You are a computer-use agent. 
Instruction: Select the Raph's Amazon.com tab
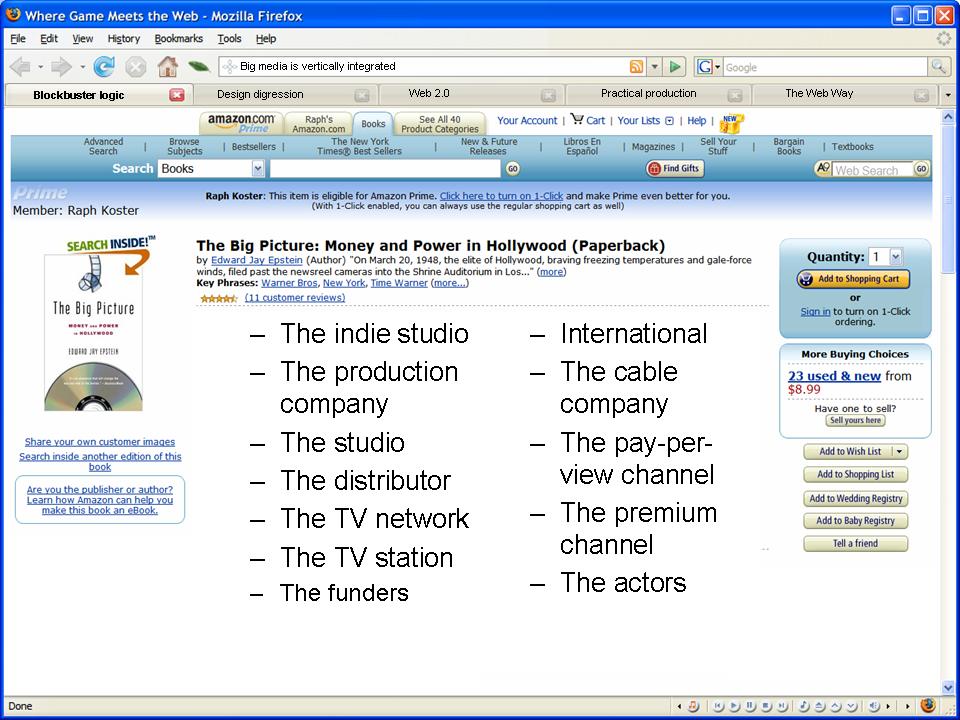(318, 124)
